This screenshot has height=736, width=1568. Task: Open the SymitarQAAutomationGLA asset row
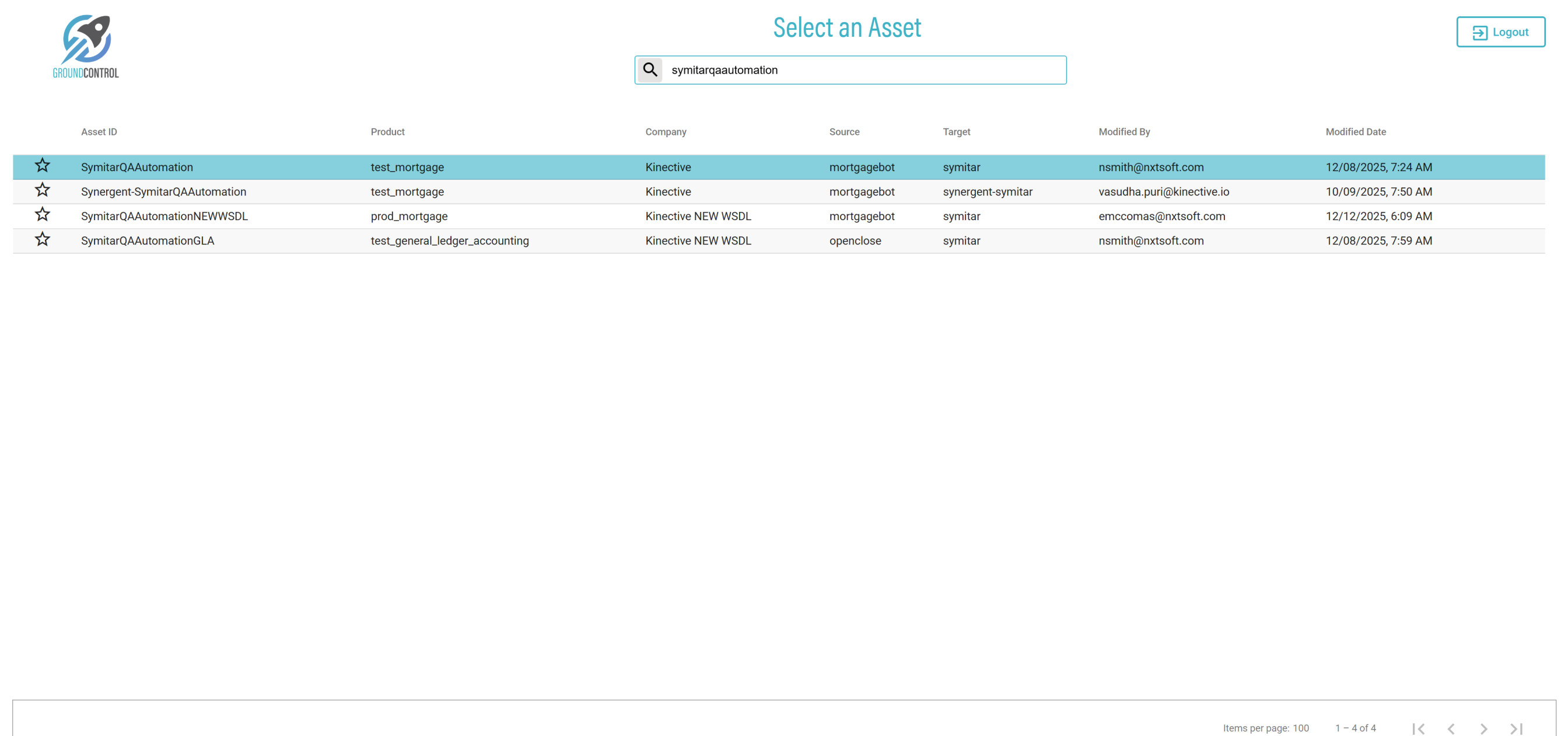[x=148, y=240]
